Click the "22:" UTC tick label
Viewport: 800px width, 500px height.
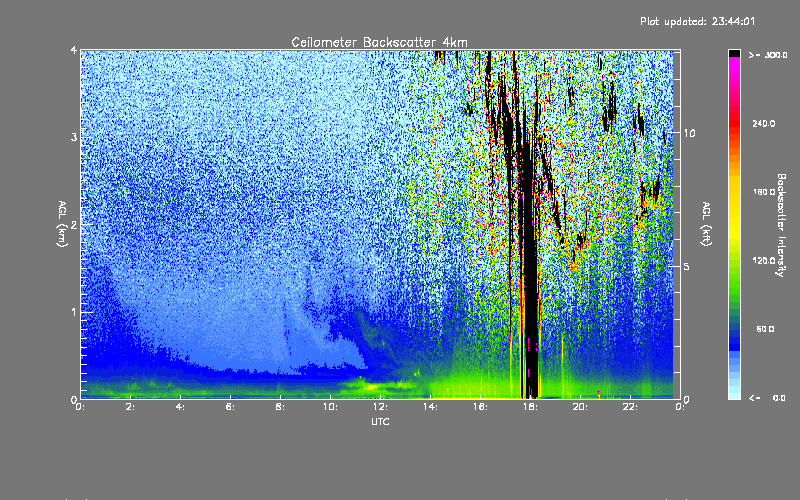click(x=631, y=407)
